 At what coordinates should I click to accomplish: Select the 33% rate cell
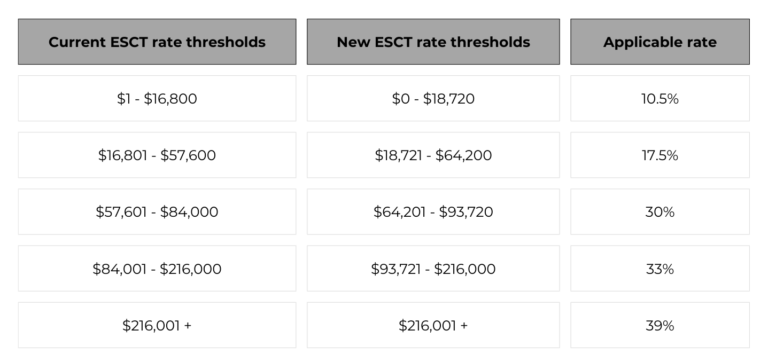(x=660, y=268)
